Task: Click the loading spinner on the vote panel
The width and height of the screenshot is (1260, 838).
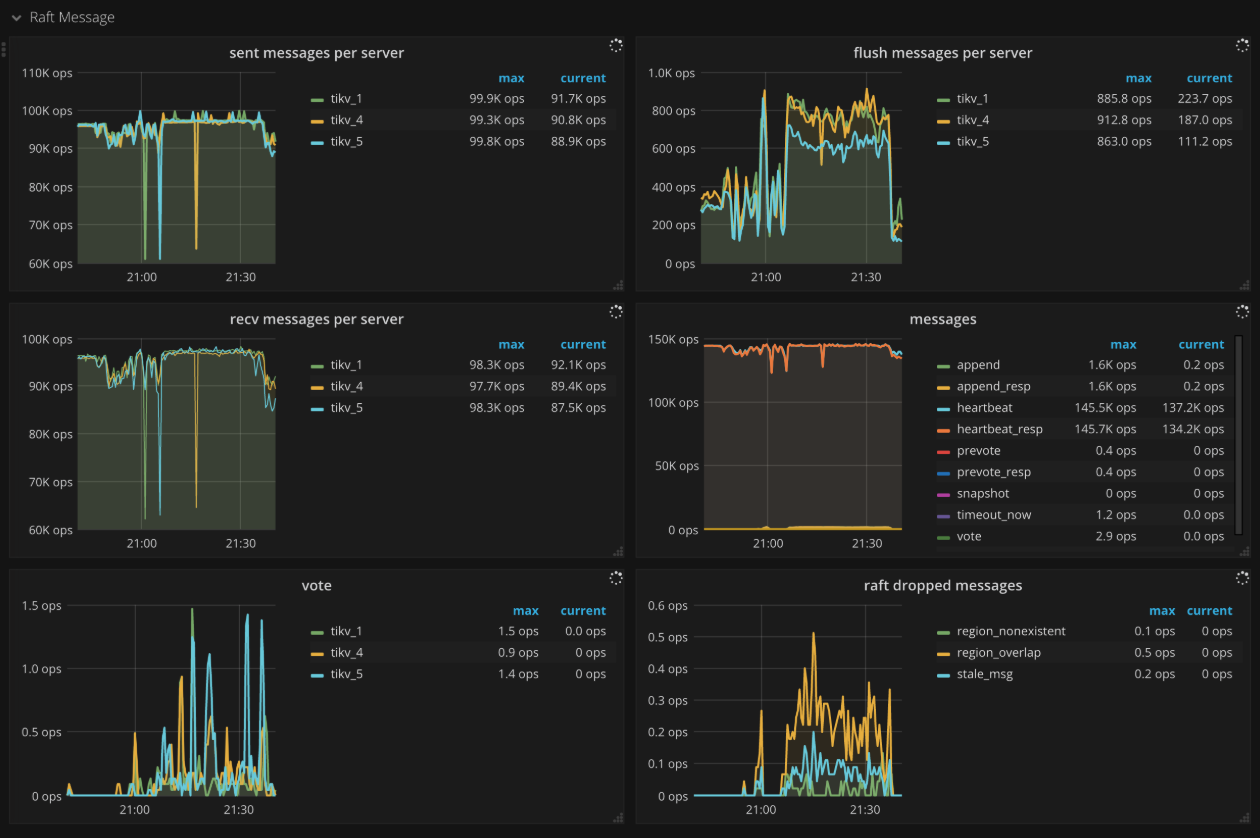Action: point(615,577)
